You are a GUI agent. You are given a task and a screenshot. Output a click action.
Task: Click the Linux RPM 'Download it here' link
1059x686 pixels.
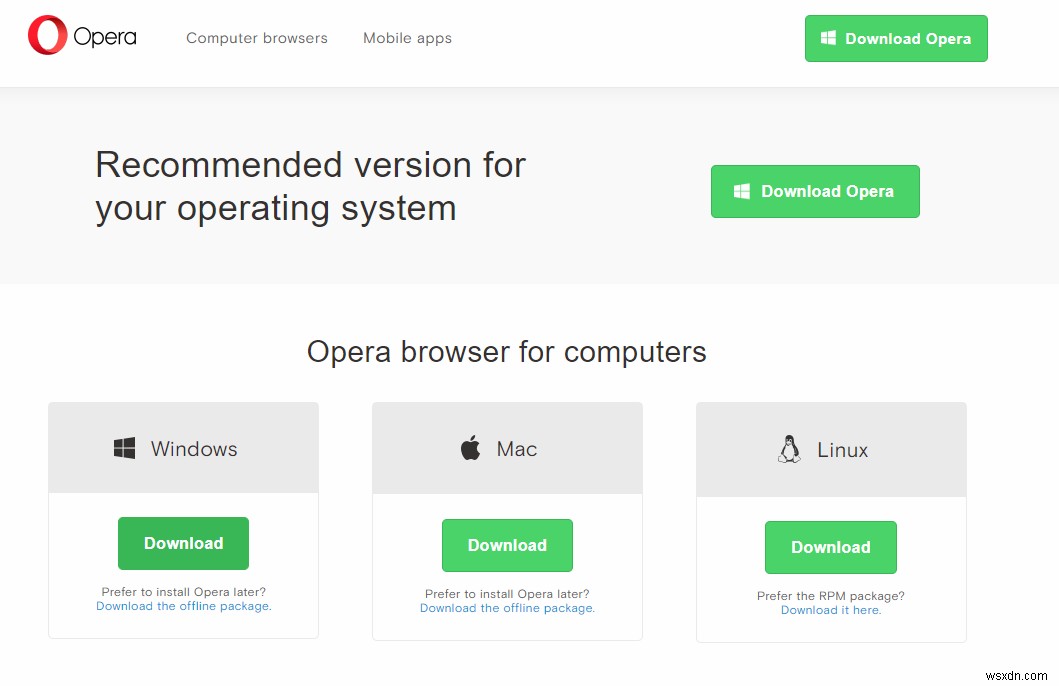[830, 610]
